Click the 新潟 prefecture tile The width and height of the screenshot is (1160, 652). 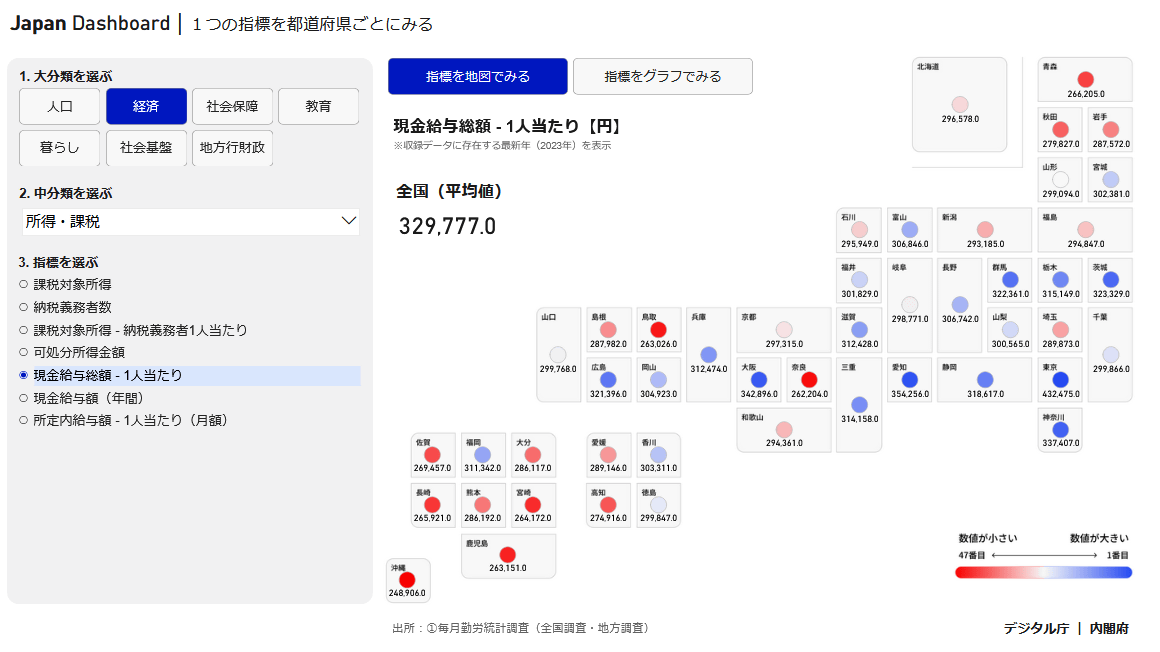(985, 230)
